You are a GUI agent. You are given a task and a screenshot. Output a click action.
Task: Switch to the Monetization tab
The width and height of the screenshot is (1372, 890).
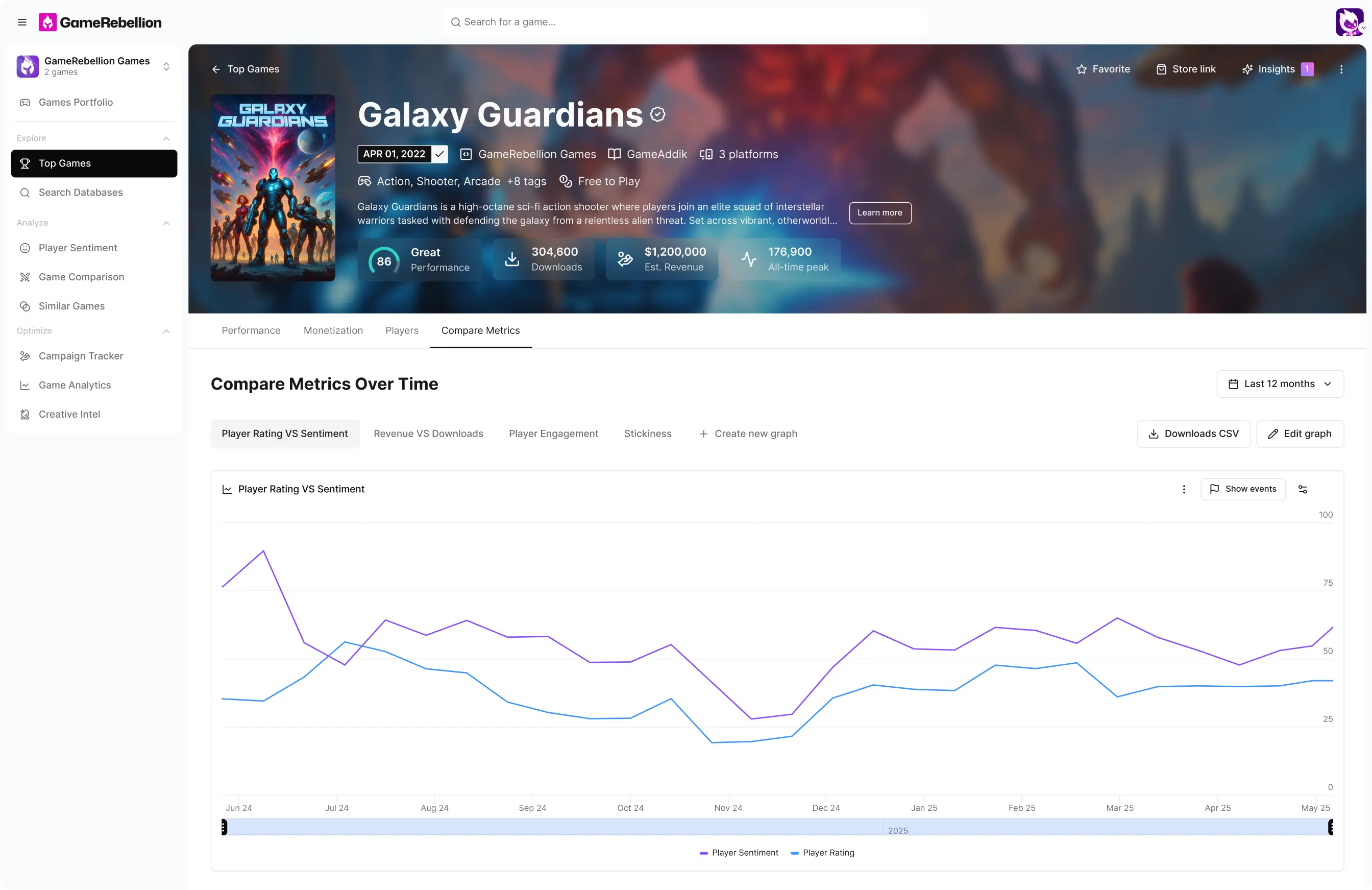click(333, 330)
